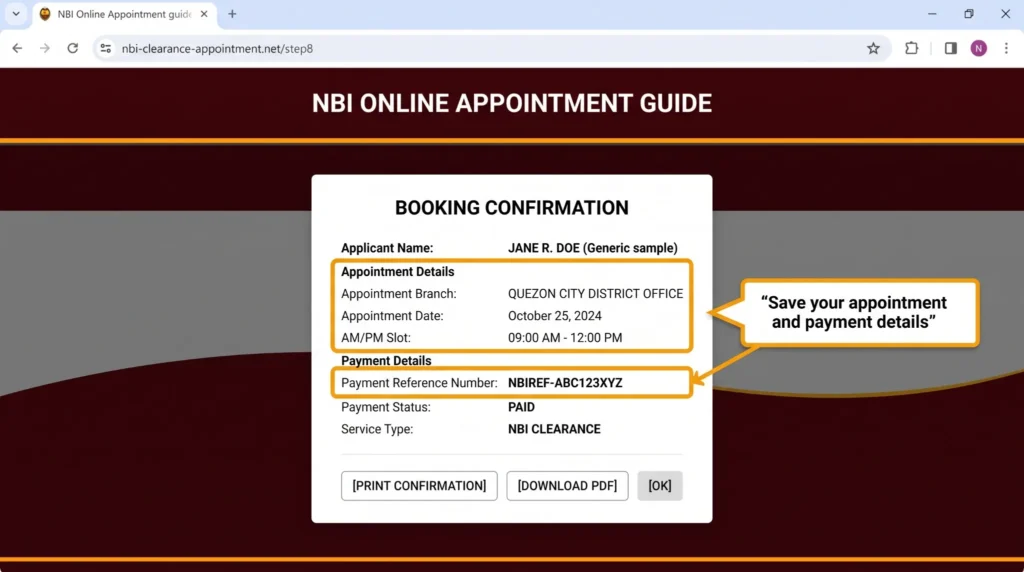Click the Applicant Name label
The height and width of the screenshot is (572, 1024).
click(387, 248)
